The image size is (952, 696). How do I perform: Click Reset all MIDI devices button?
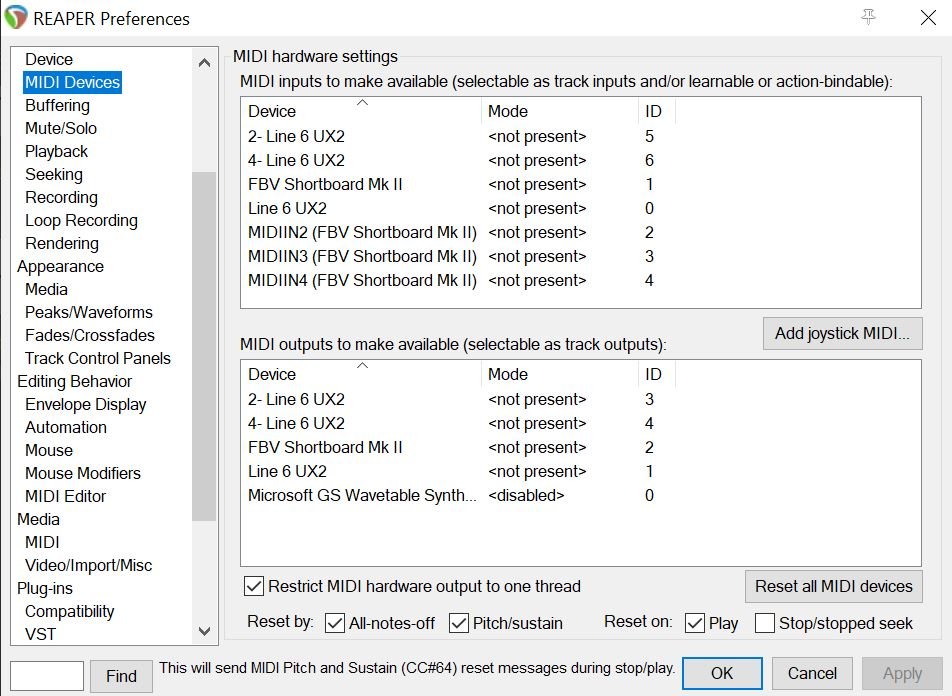834,586
